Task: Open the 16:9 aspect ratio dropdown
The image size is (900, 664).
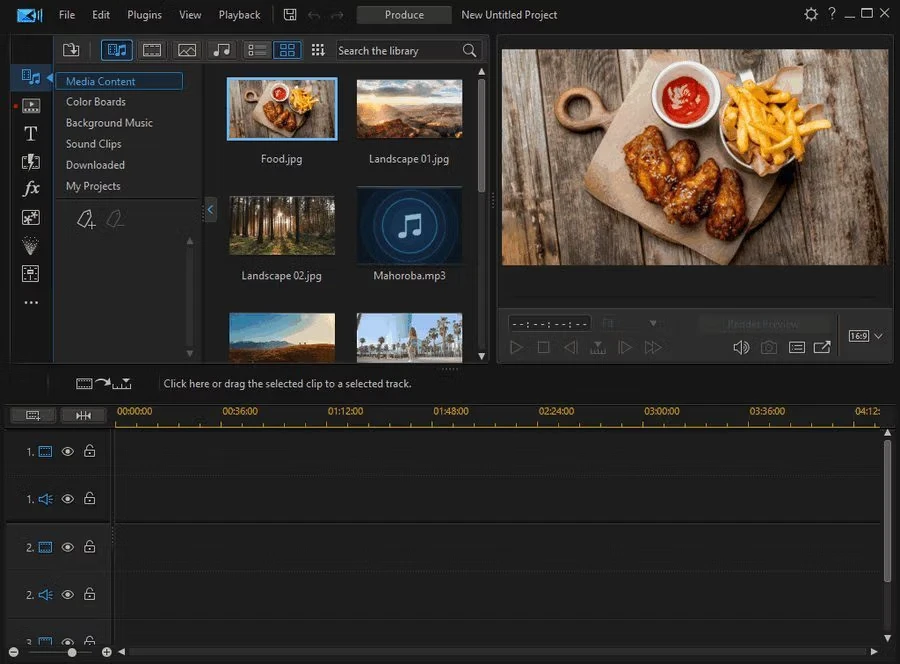Action: (x=865, y=336)
